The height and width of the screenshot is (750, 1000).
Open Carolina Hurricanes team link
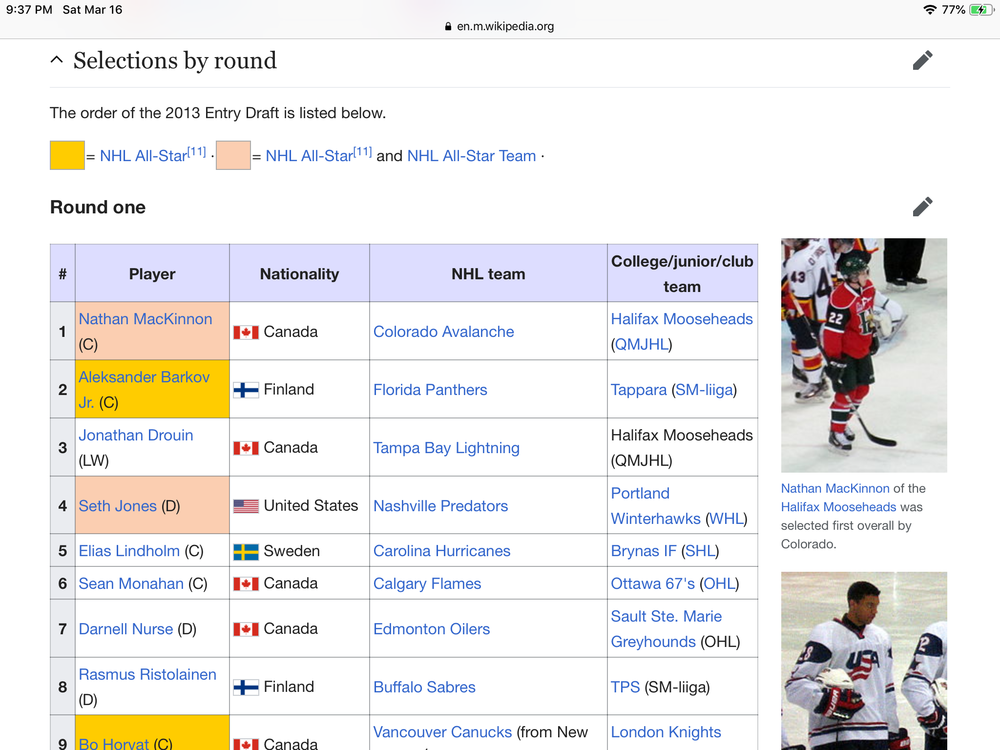coord(441,551)
